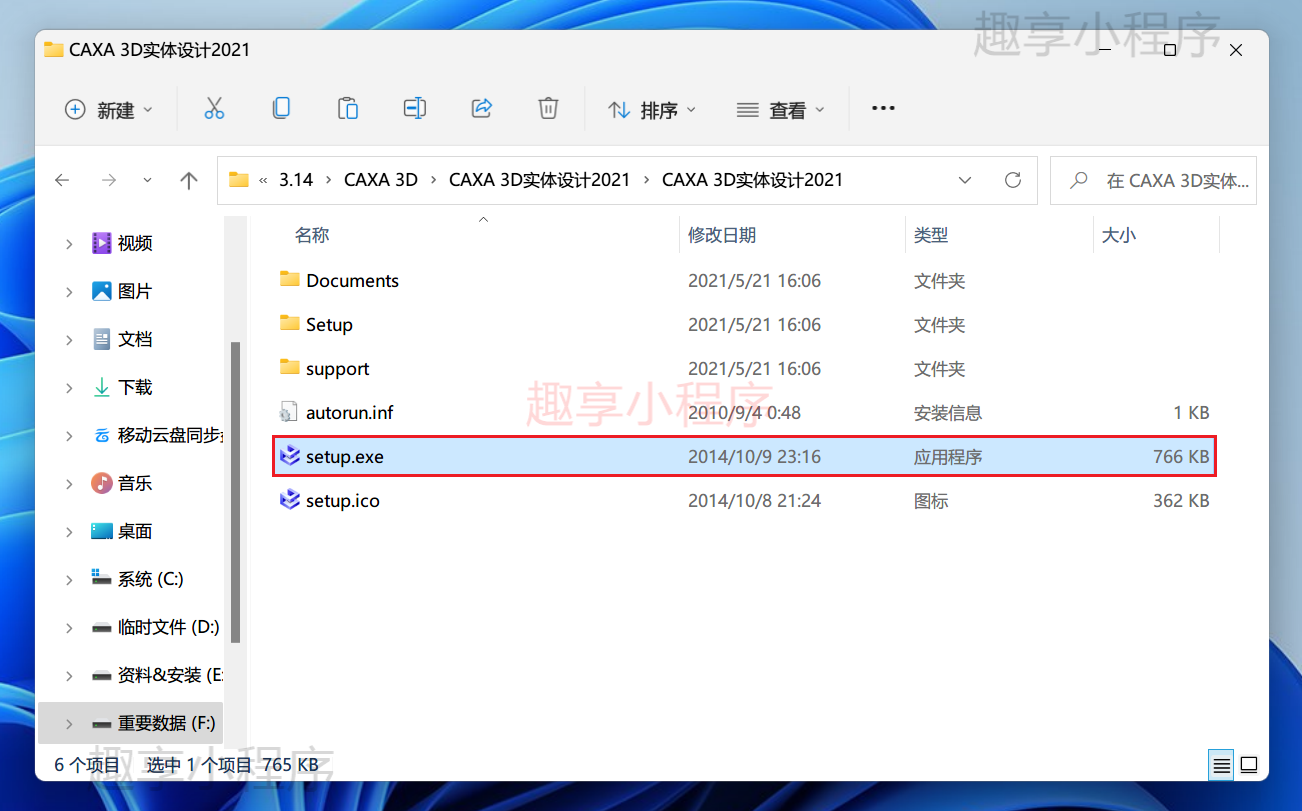The width and height of the screenshot is (1302, 811).
Task: Refresh the current folder view
Action: click(x=1013, y=180)
